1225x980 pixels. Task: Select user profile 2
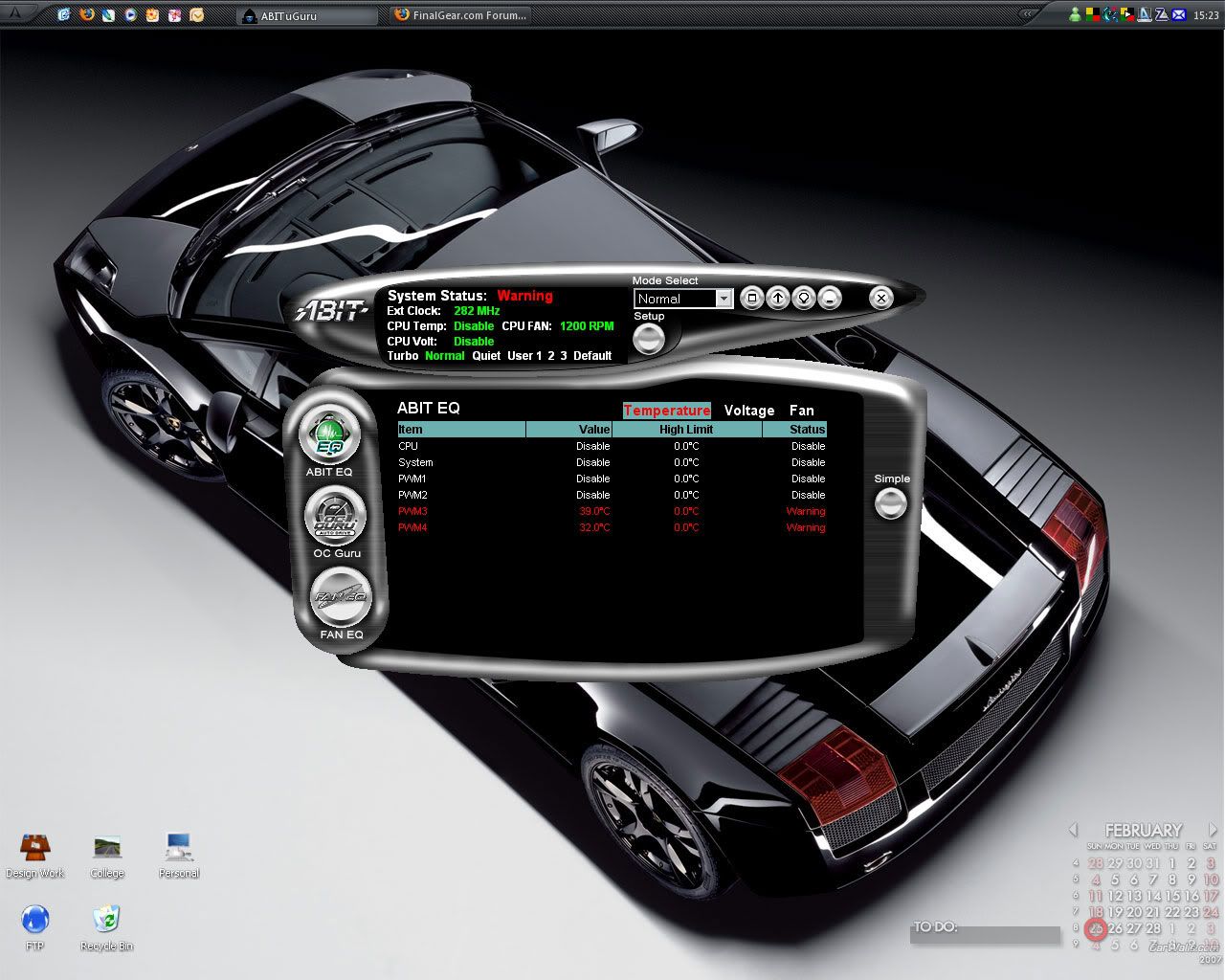(551, 356)
